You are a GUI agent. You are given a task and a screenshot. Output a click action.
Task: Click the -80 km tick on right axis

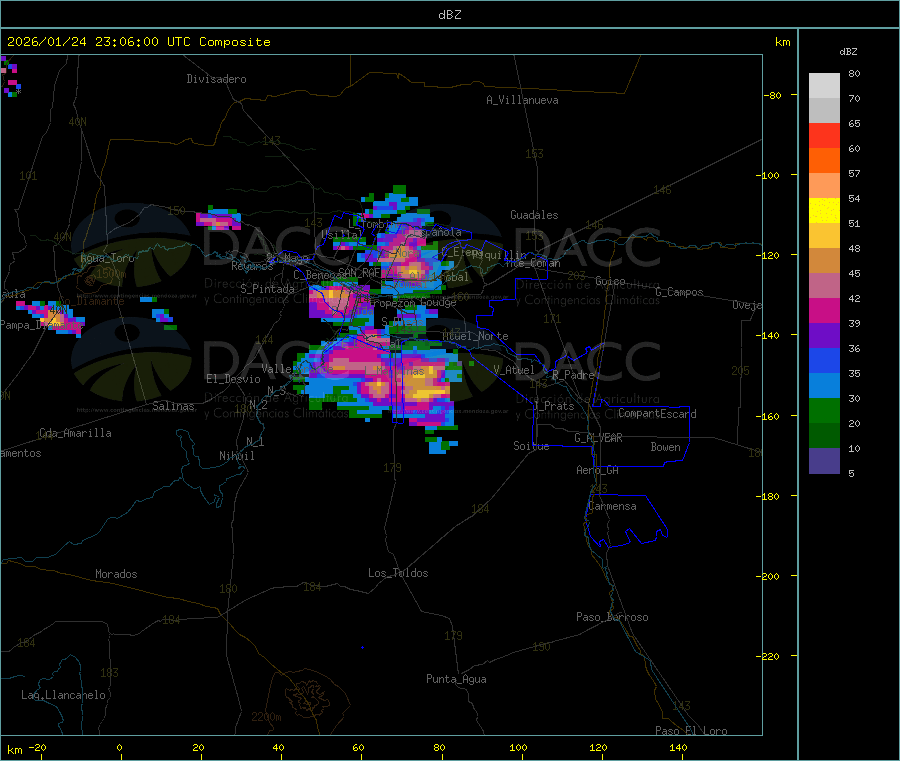[x=773, y=95]
